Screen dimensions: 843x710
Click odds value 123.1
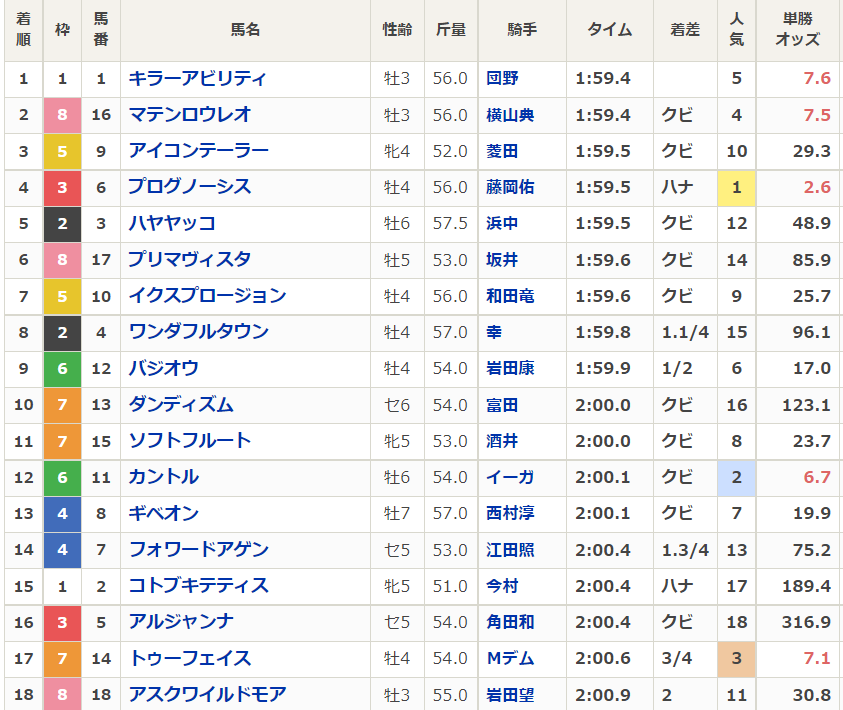[806, 404]
